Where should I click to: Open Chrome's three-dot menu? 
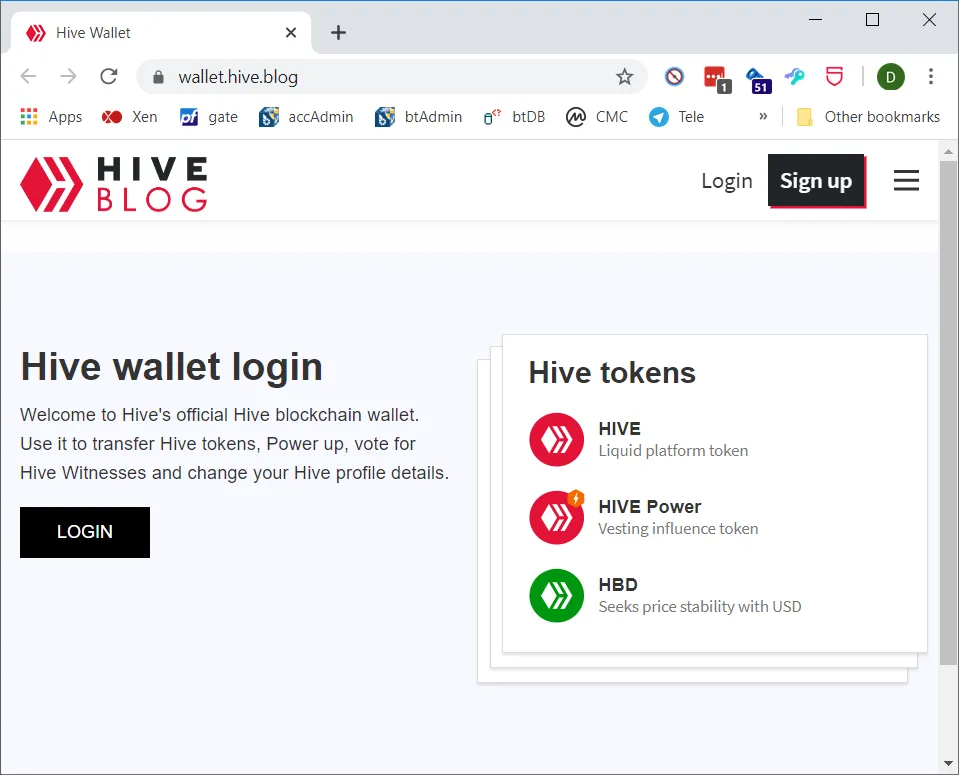[930, 76]
